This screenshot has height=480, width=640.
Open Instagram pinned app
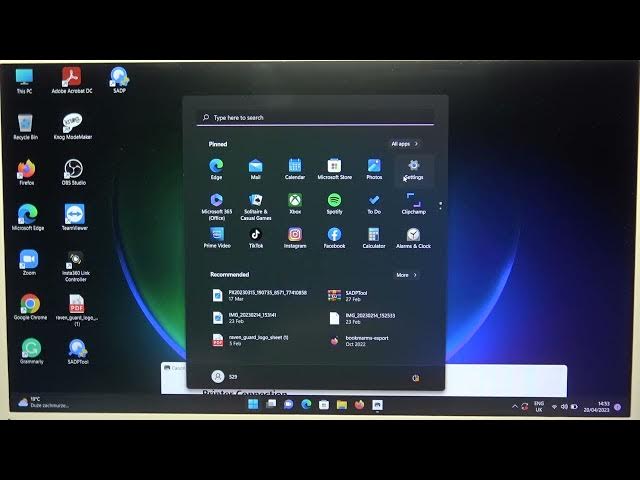click(x=295, y=238)
